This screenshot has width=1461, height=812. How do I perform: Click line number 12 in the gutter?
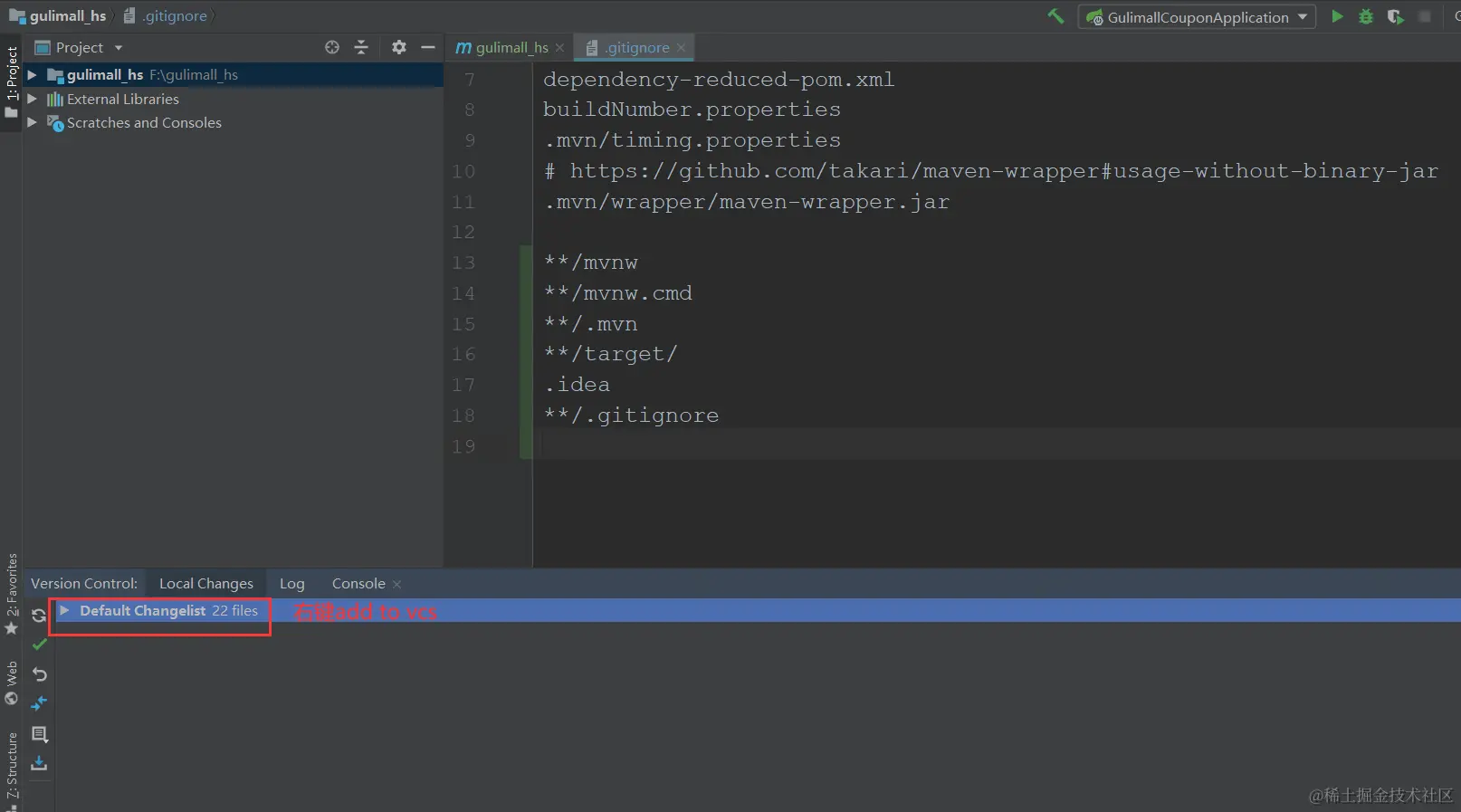click(x=463, y=232)
